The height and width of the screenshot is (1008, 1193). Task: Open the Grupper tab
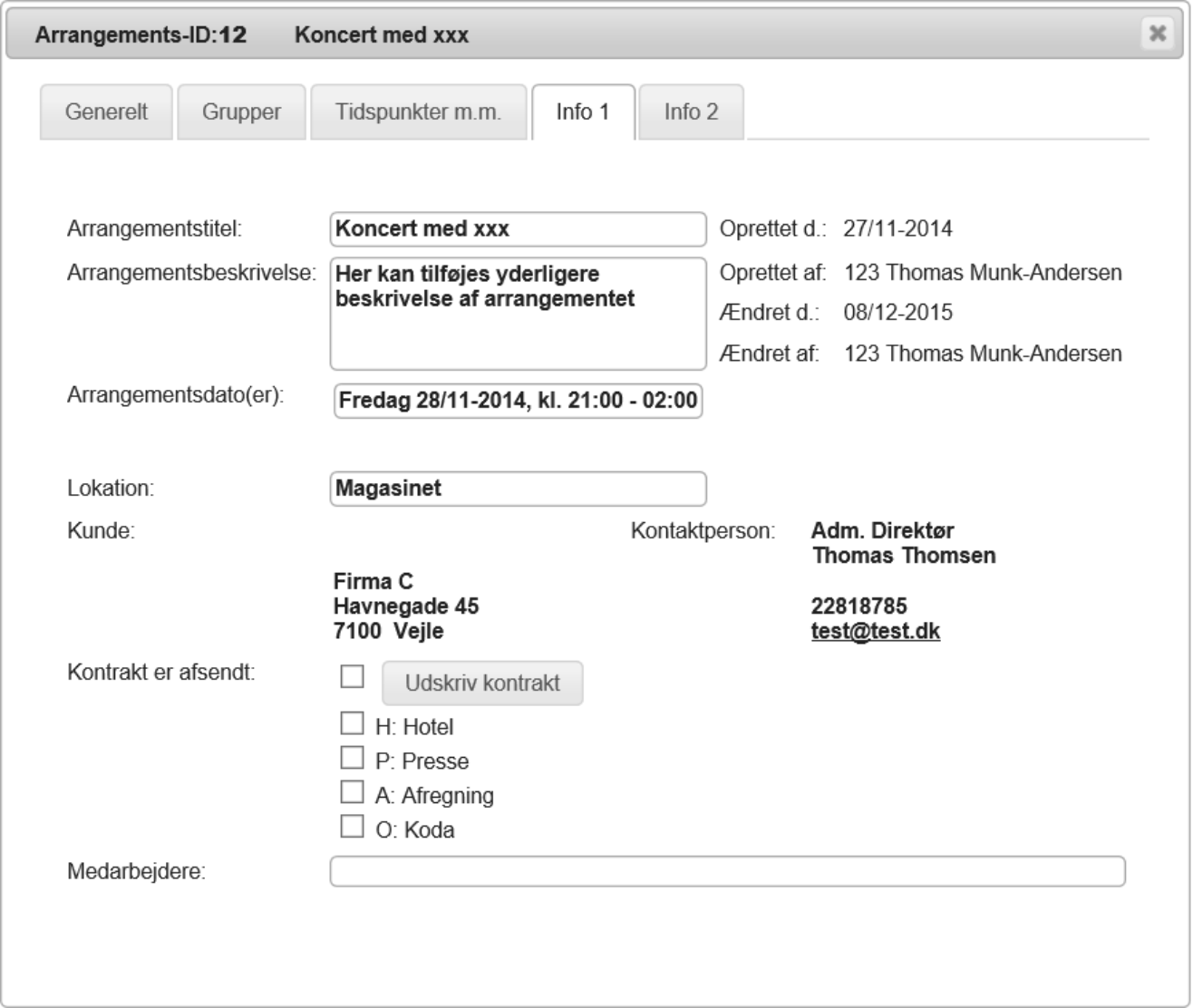(241, 112)
